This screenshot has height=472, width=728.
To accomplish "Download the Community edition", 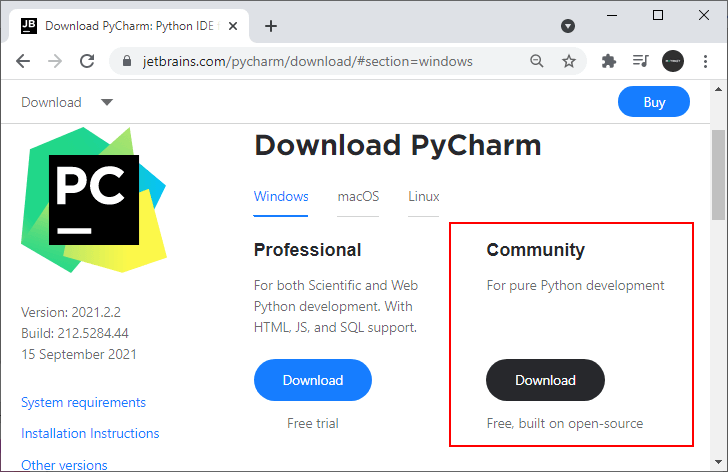I will click(x=545, y=380).
